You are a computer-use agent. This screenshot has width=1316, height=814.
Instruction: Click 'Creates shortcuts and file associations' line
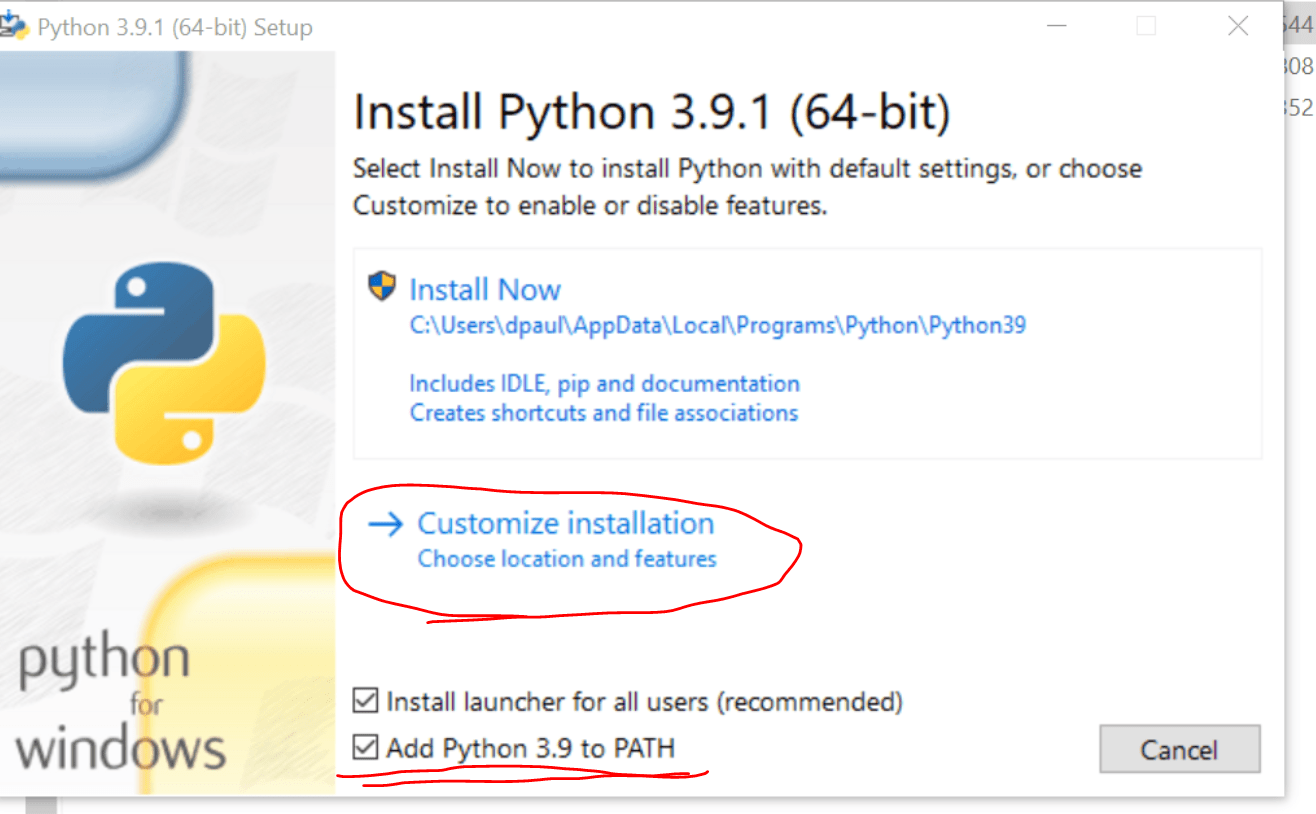pyautogui.click(x=604, y=413)
